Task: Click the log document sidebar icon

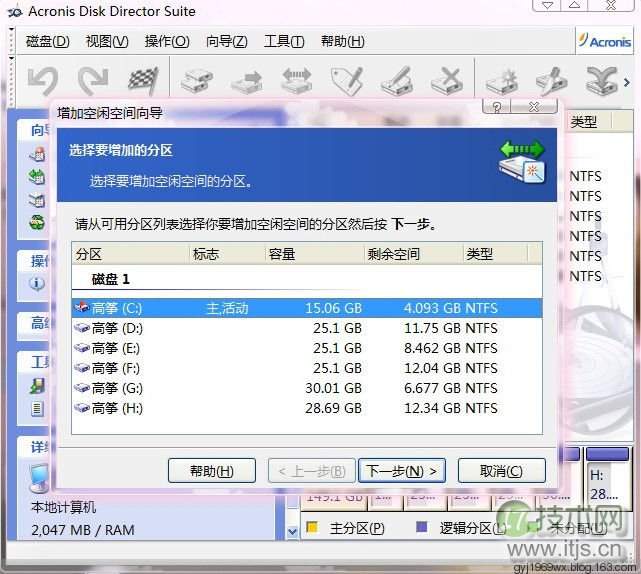Action: (37, 408)
